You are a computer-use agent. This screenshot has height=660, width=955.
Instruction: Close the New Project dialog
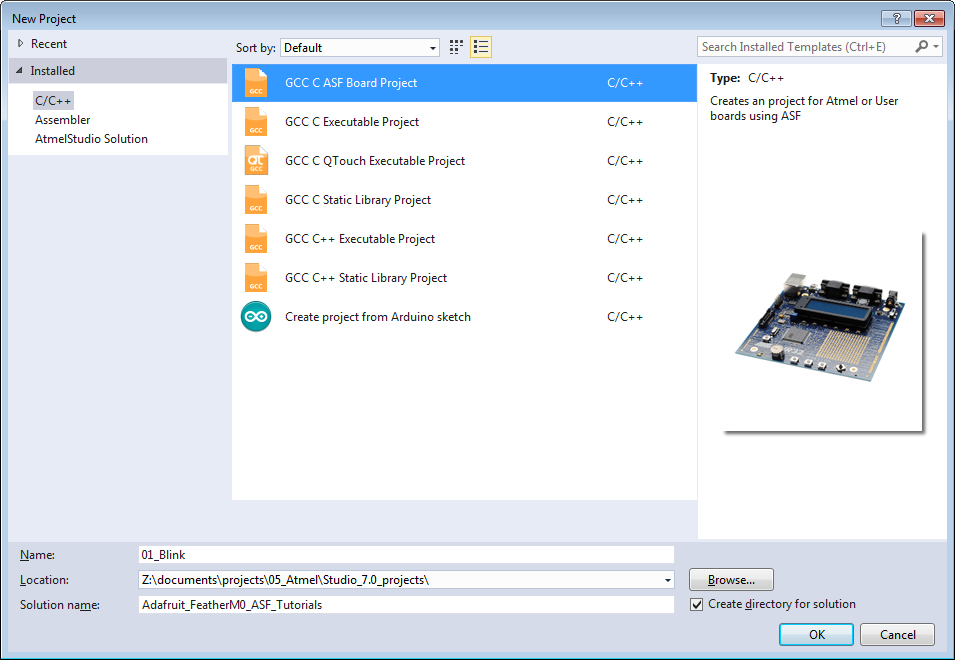pos(929,19)
